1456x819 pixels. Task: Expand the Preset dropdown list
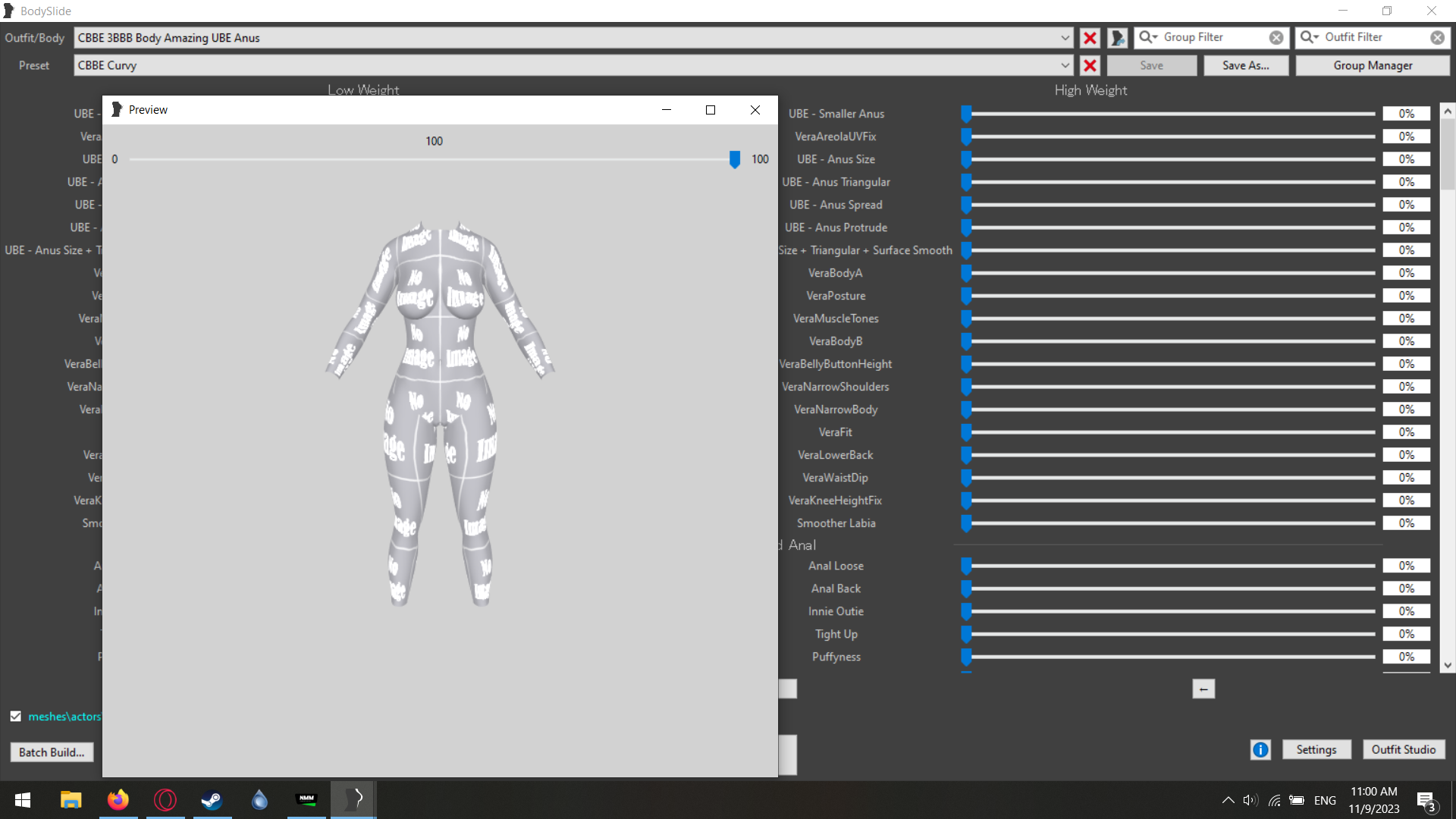point(1065,65)
